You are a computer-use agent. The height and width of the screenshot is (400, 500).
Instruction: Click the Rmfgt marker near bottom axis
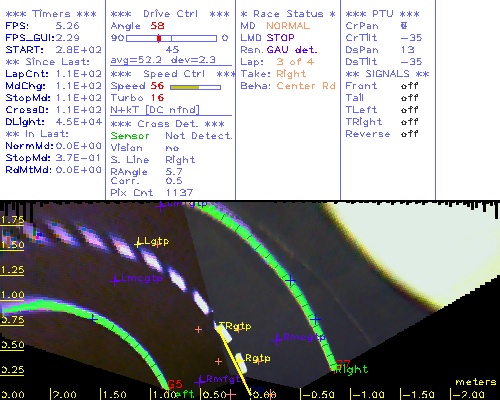coord(200,381)
